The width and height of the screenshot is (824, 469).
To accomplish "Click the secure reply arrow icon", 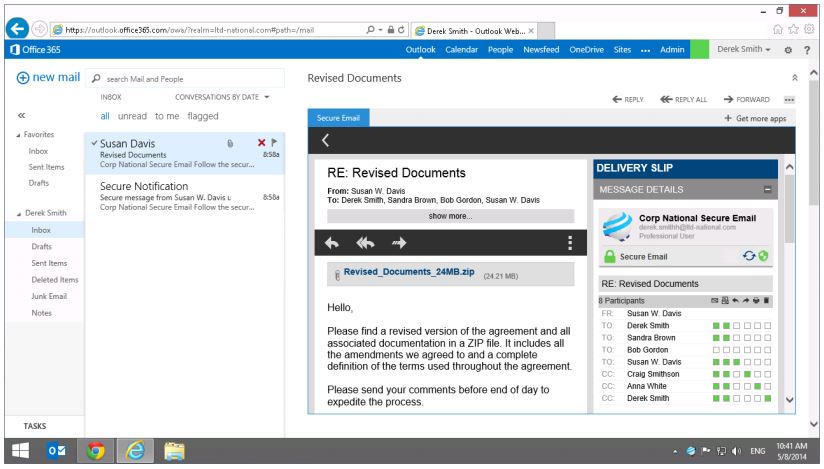I will click(332, 243).
